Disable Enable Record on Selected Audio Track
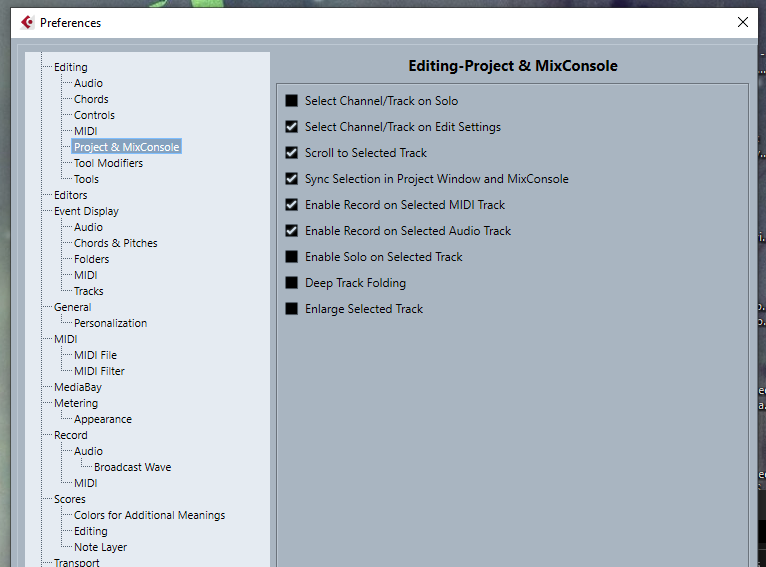Viewport: 766px width, 567px height. [x=292, y=231]
